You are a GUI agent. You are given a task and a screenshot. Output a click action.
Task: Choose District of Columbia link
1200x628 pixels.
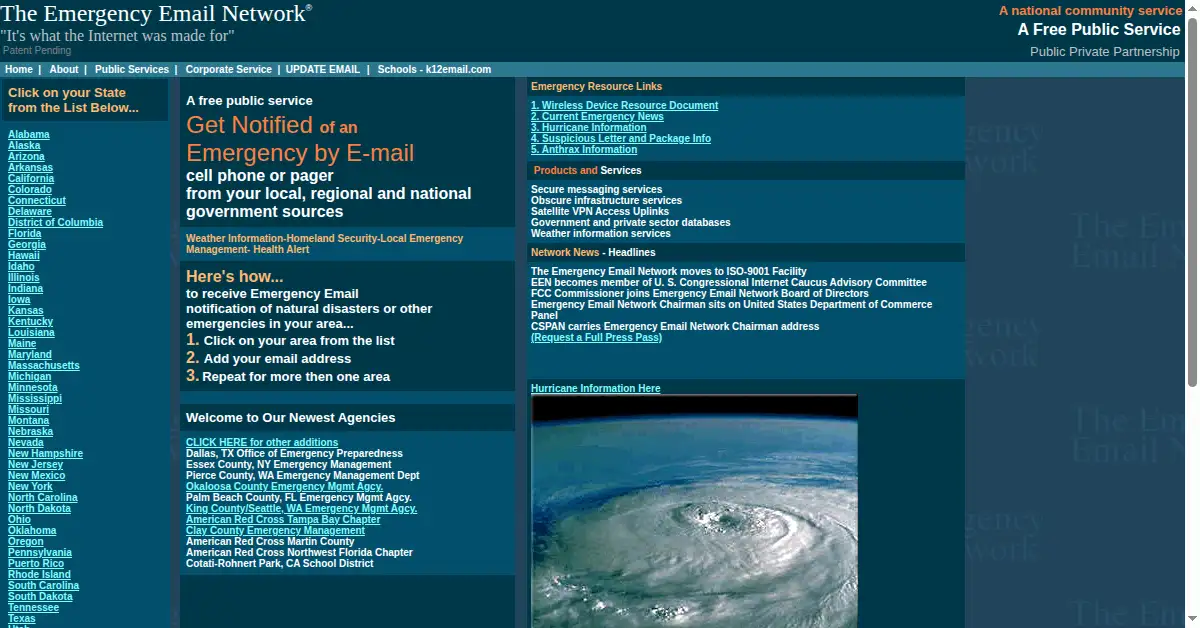pos(55,222)
